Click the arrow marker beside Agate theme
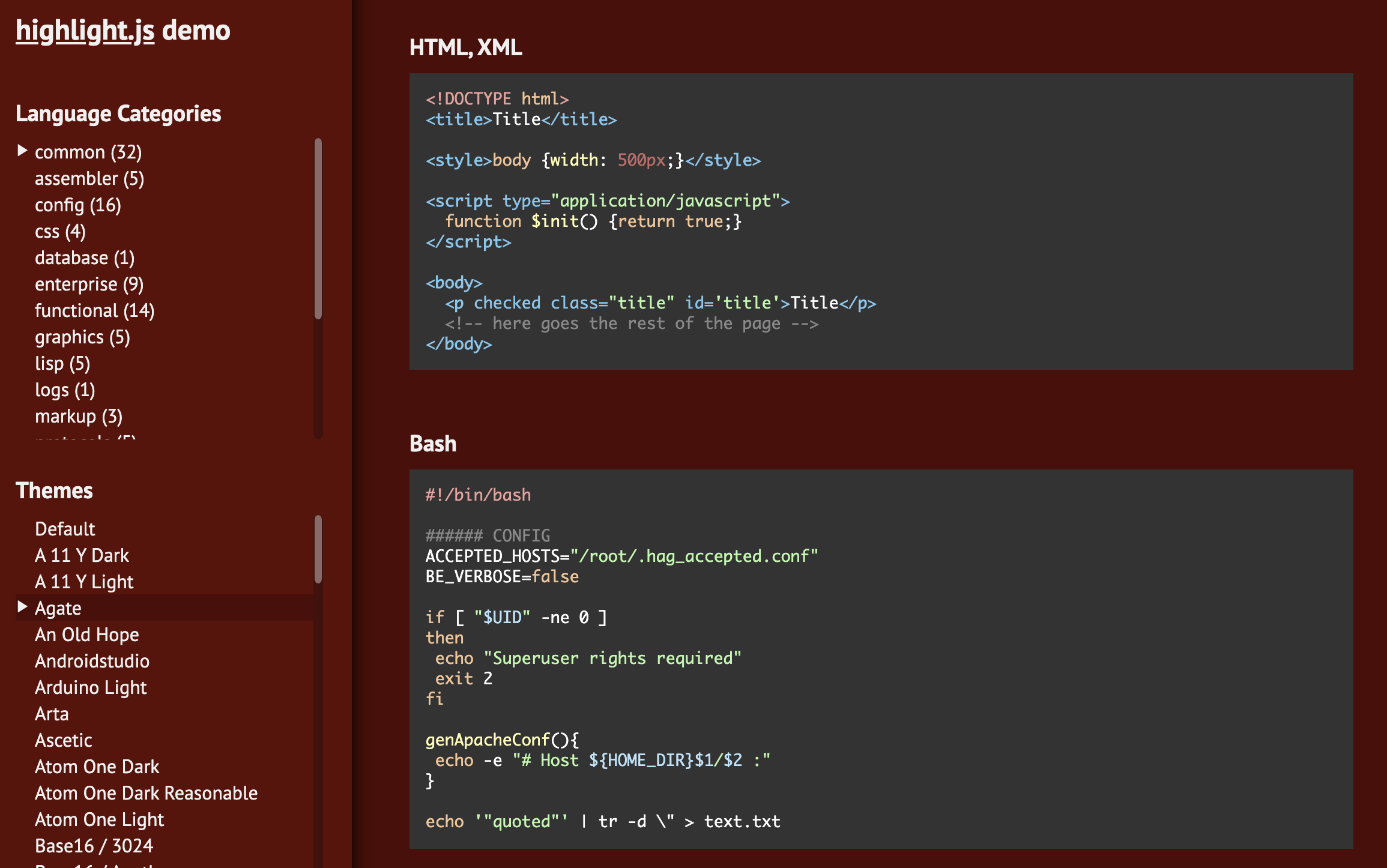Screen dimensions: 1387x868 22,607
